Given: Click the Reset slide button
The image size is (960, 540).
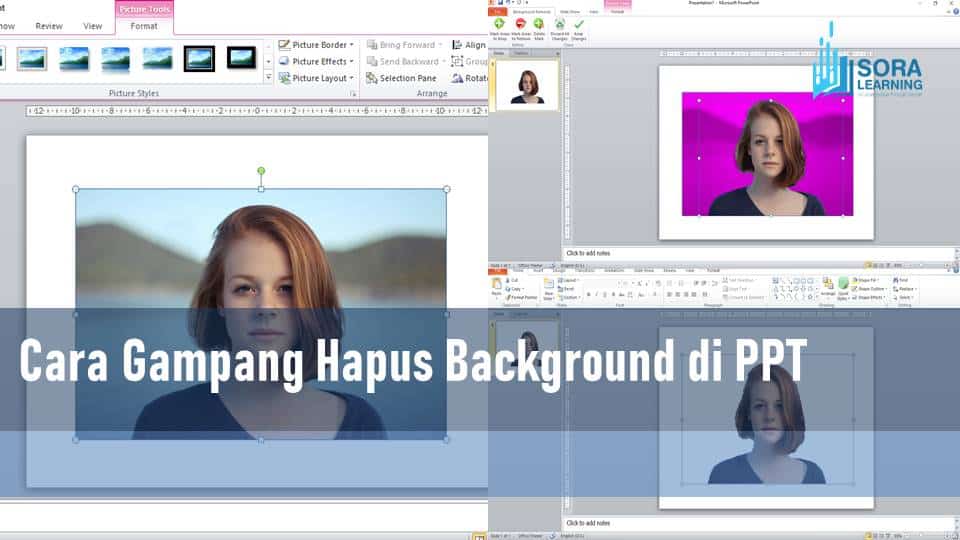Looking at the screenshot, I should (x=566, y=289).
